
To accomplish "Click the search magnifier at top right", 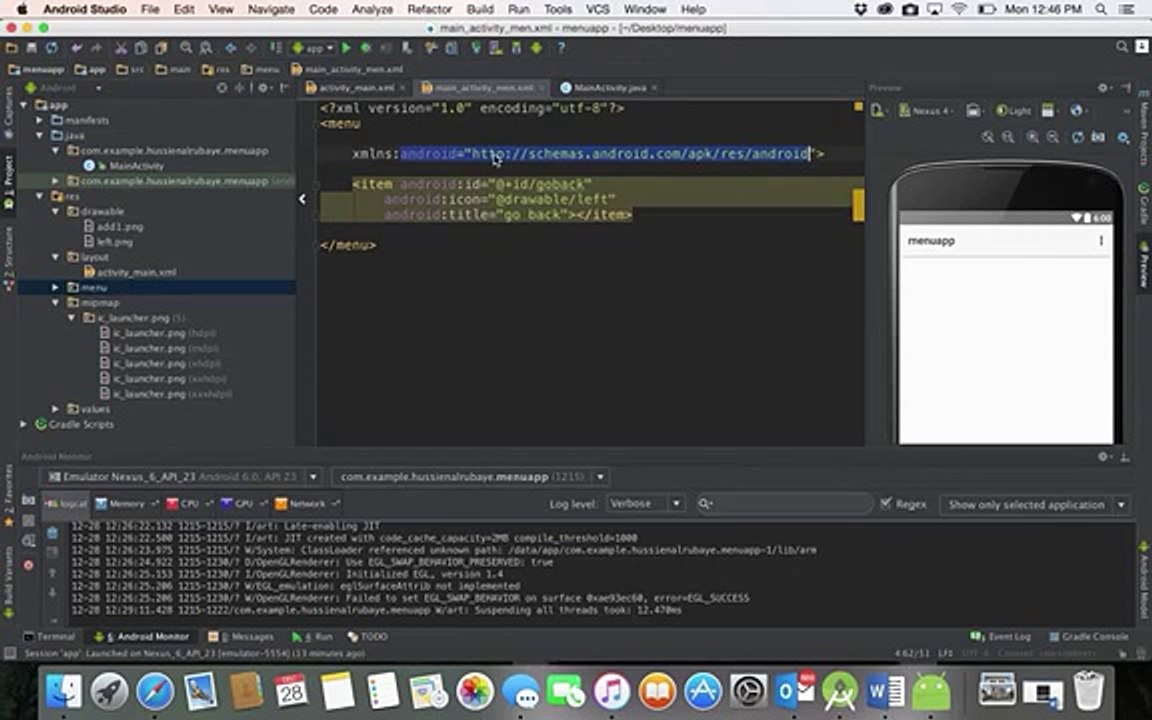I will coord(1122,48).
